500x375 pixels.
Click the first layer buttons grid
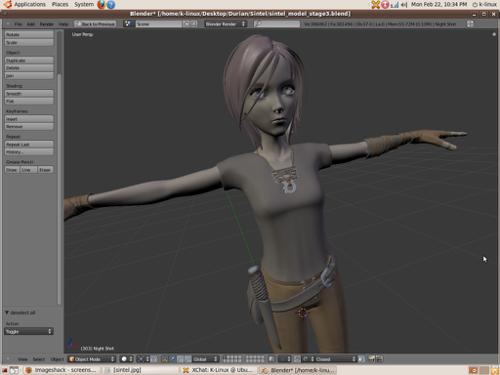click(x=232, y=359)
